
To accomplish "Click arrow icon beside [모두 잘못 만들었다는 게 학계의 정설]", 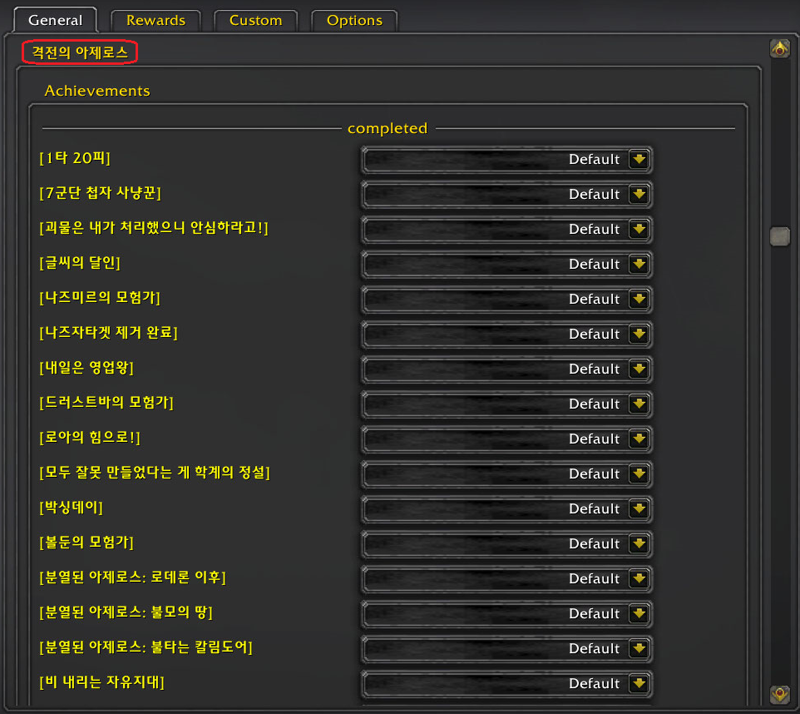I will coord(639,474).
